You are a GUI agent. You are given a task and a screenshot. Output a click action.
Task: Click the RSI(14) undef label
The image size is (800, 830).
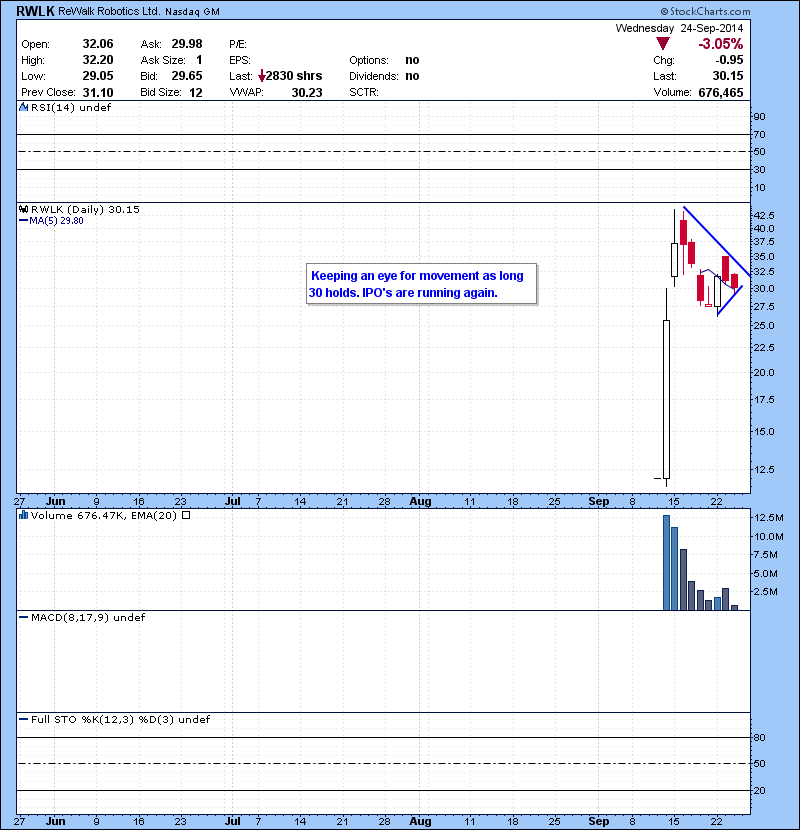(x=71, y=107)
